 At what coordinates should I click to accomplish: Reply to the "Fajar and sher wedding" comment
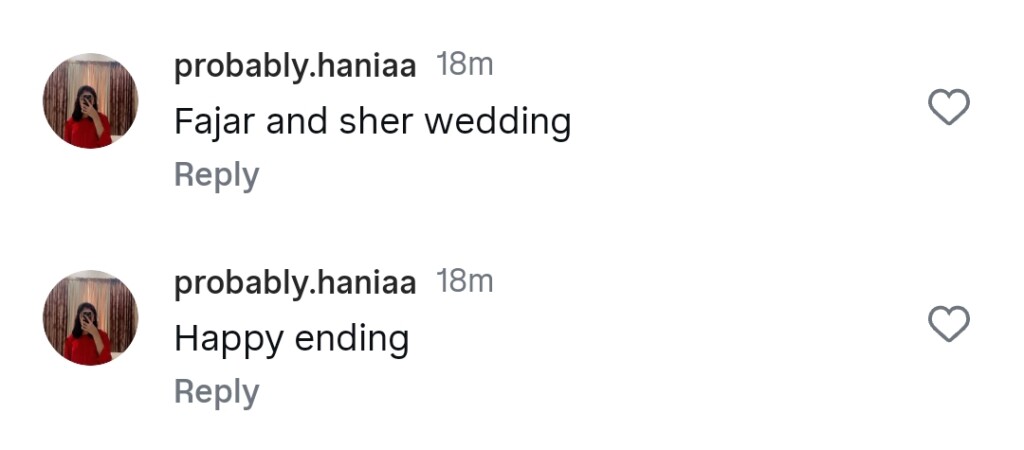point(216,175)
